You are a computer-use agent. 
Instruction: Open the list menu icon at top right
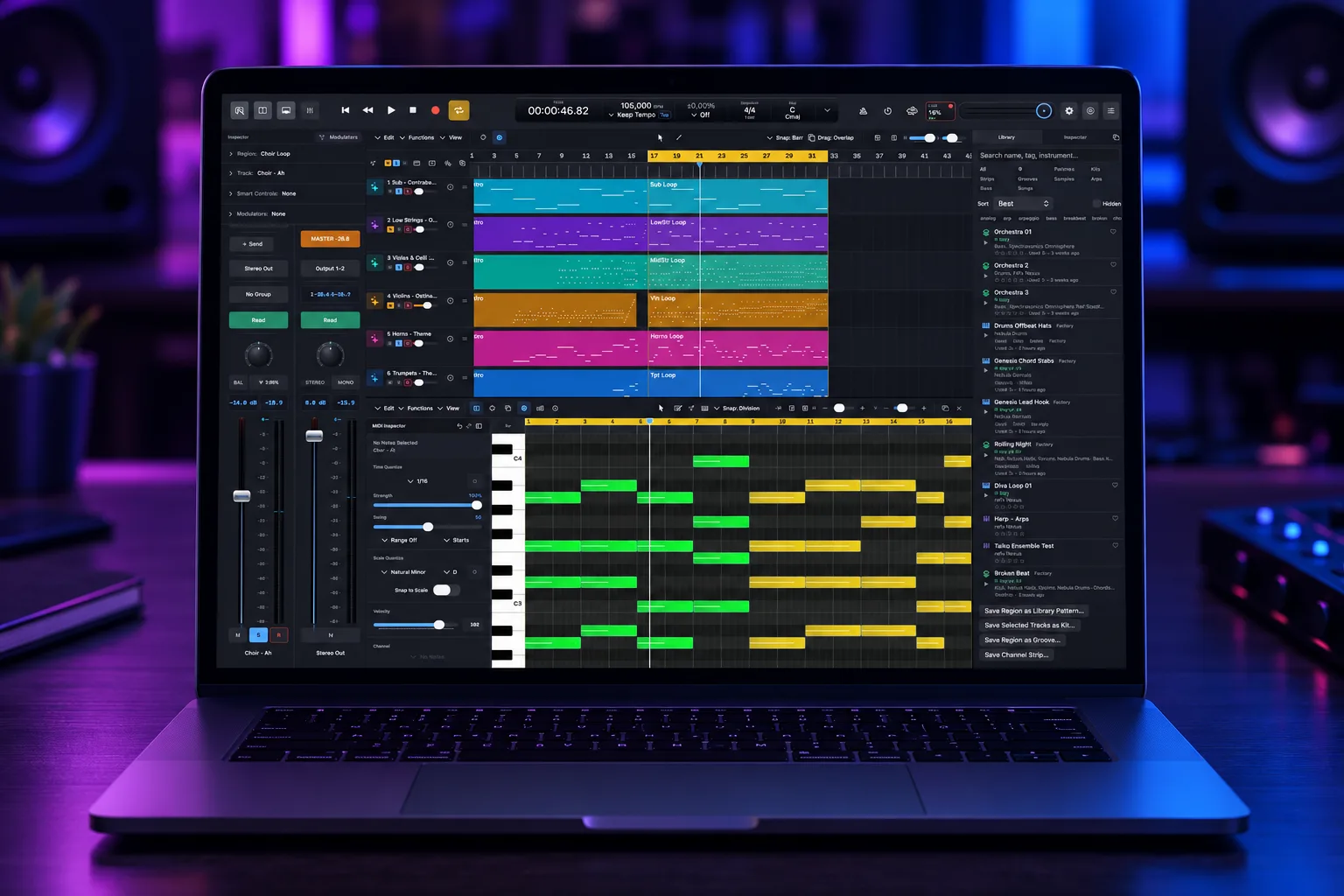(x=1110, y=111)
